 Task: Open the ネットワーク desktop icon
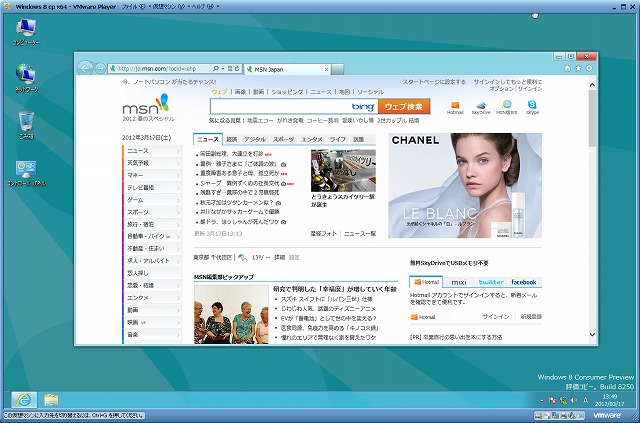tap(26, 78)
